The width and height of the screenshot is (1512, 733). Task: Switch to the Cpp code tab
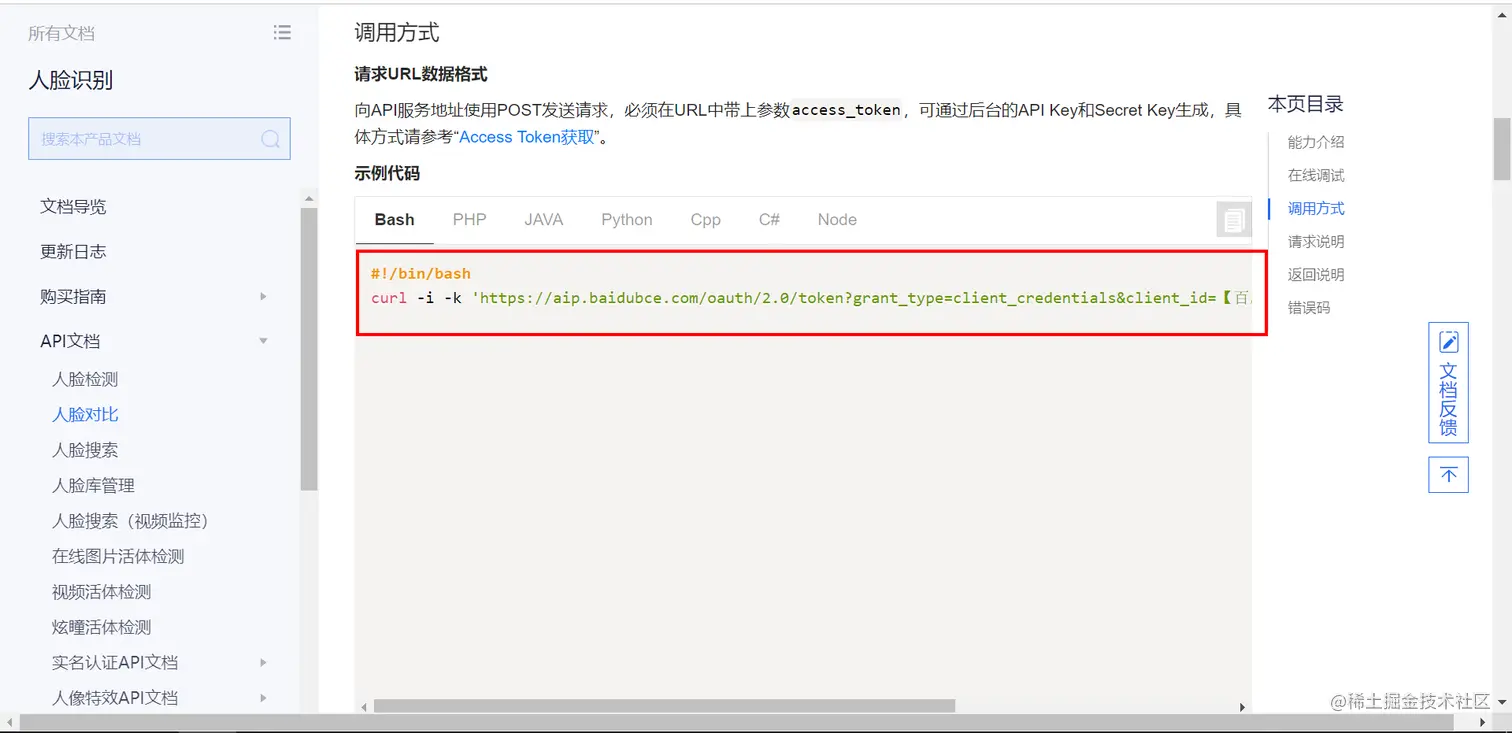705,220
